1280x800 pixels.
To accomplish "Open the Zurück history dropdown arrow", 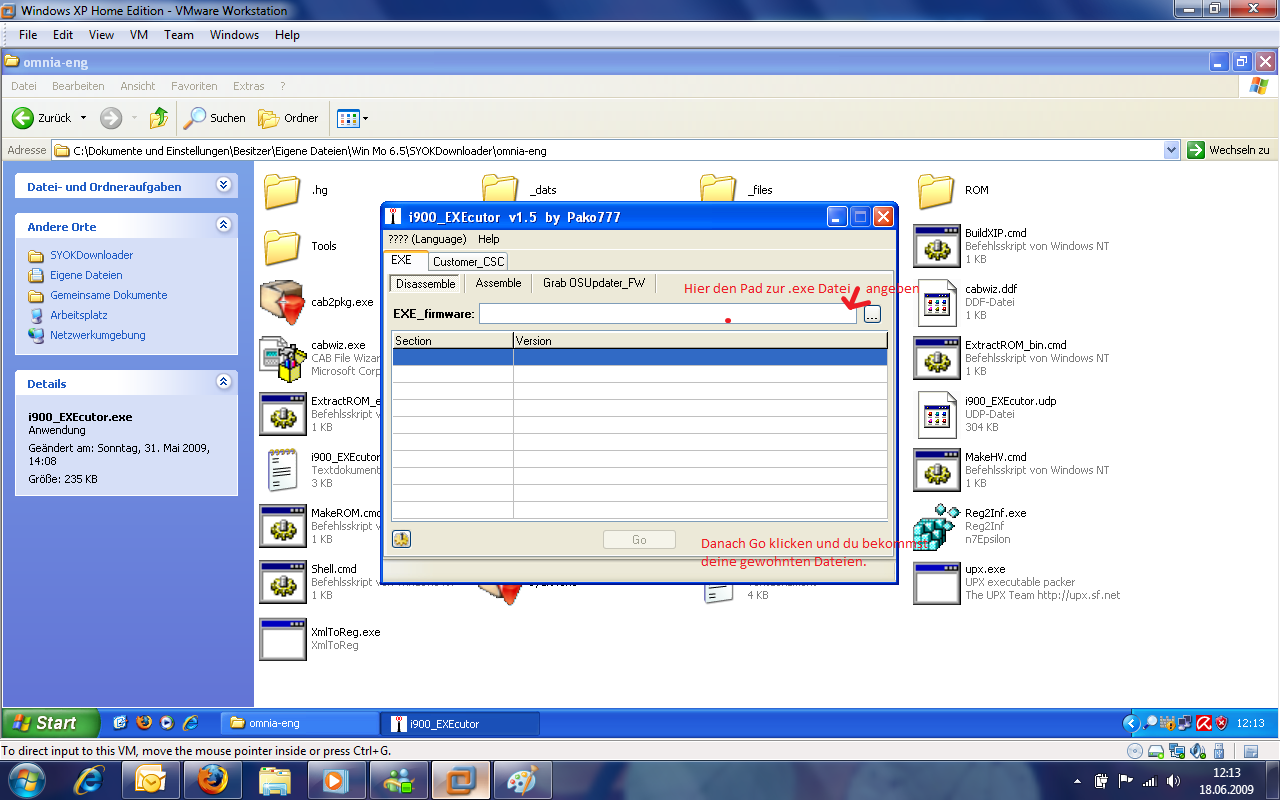I will pyautogui.click(x=83, y=118).
